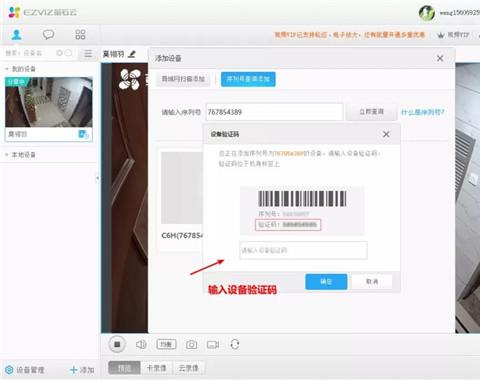Switch to the serial number add tab
480x380 pixels.
[x=248, y=79]
